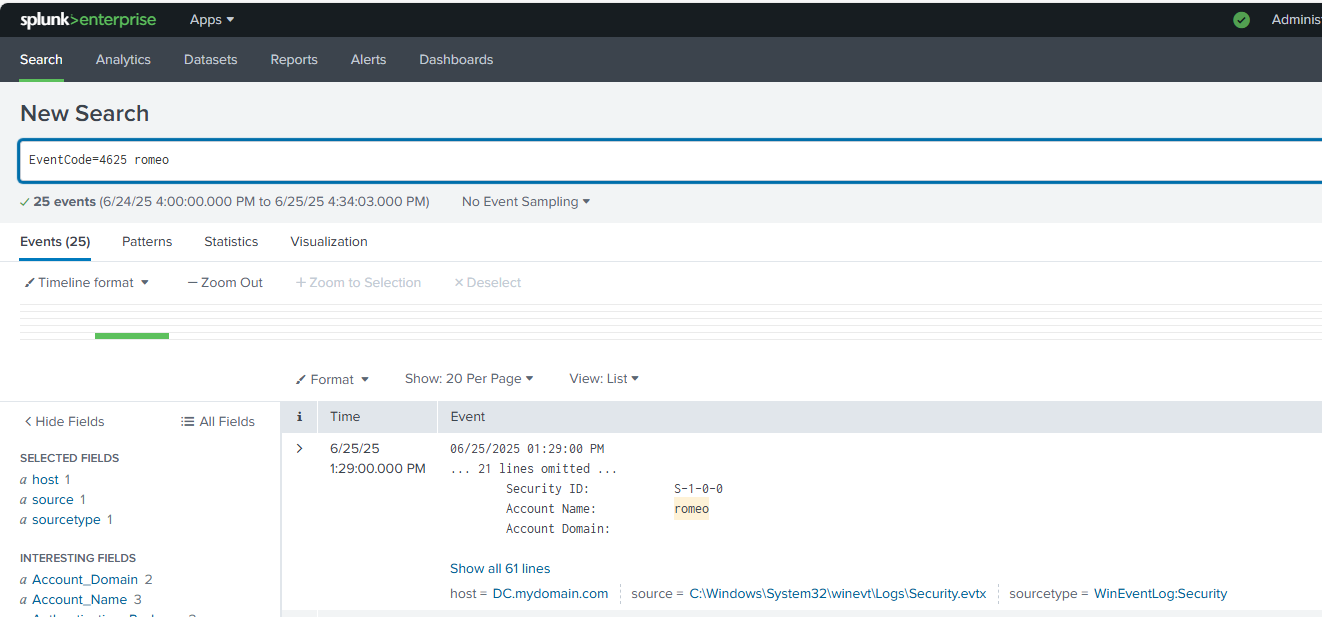1322x617 pixels.
Task: Open the Dashboards nav tab
Action: click(x=456, y=60)
